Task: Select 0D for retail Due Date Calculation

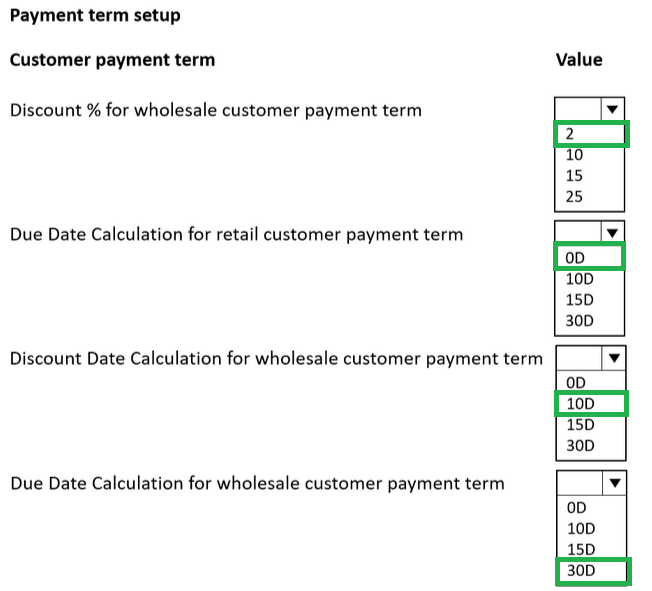Action: (x=590, y=258)
